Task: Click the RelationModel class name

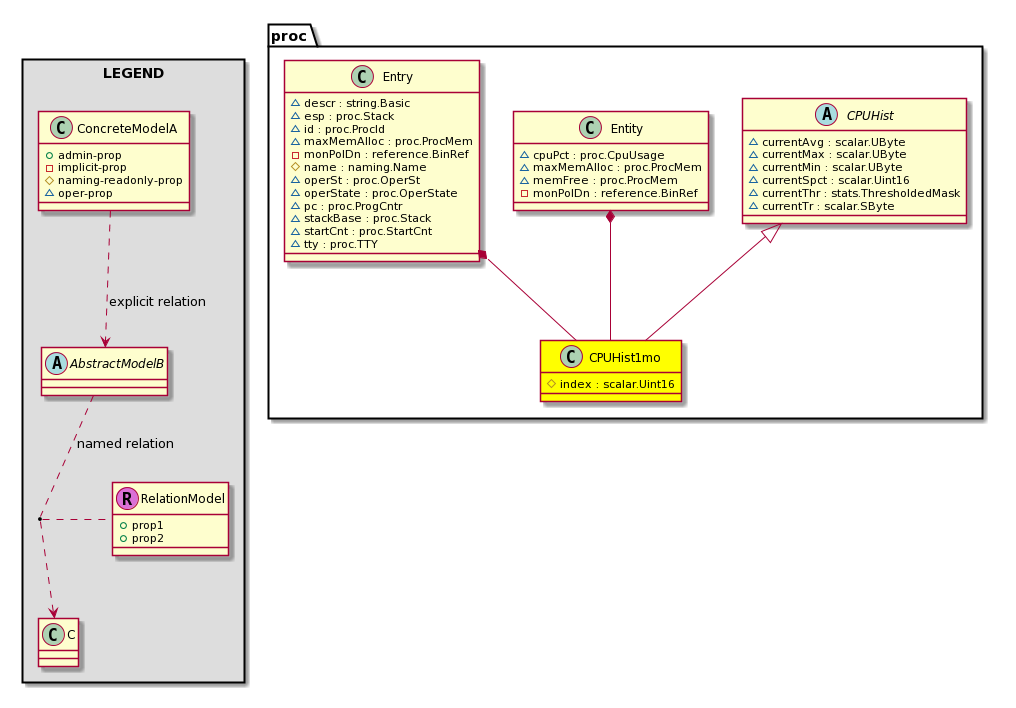Action: (x=183, y=499)
